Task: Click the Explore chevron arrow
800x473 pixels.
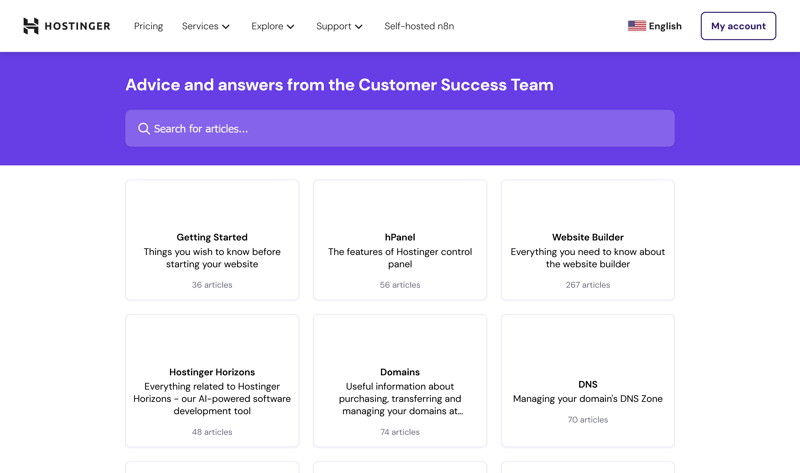Action: (x=291, y=27)
